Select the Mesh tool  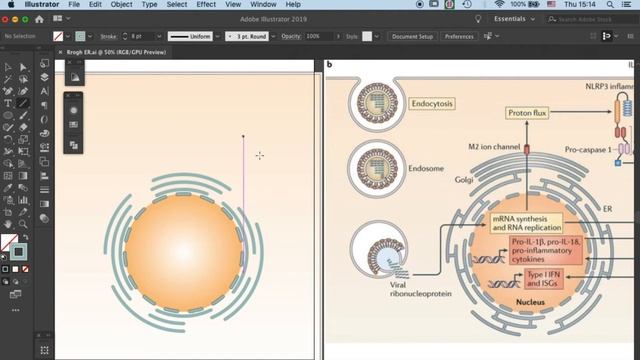[8, 176]
